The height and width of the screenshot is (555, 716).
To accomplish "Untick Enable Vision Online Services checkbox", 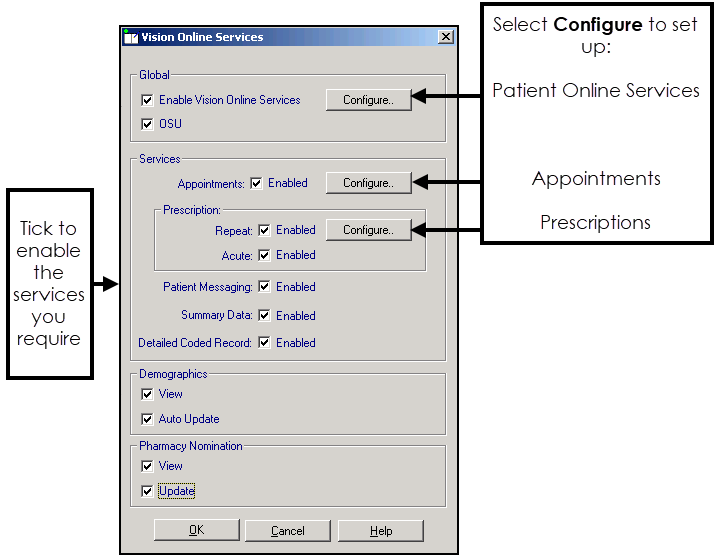I will [148, 100].
